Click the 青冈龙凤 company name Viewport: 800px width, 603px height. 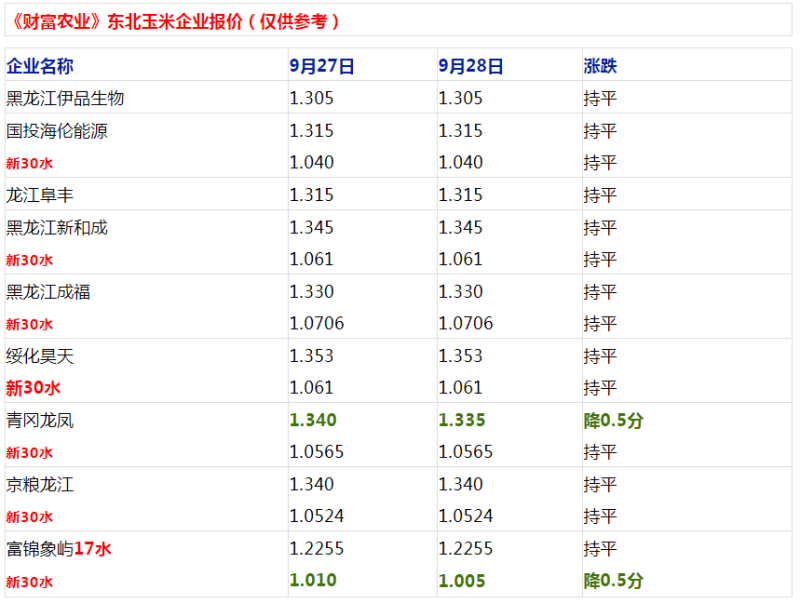tap(40, 420)
